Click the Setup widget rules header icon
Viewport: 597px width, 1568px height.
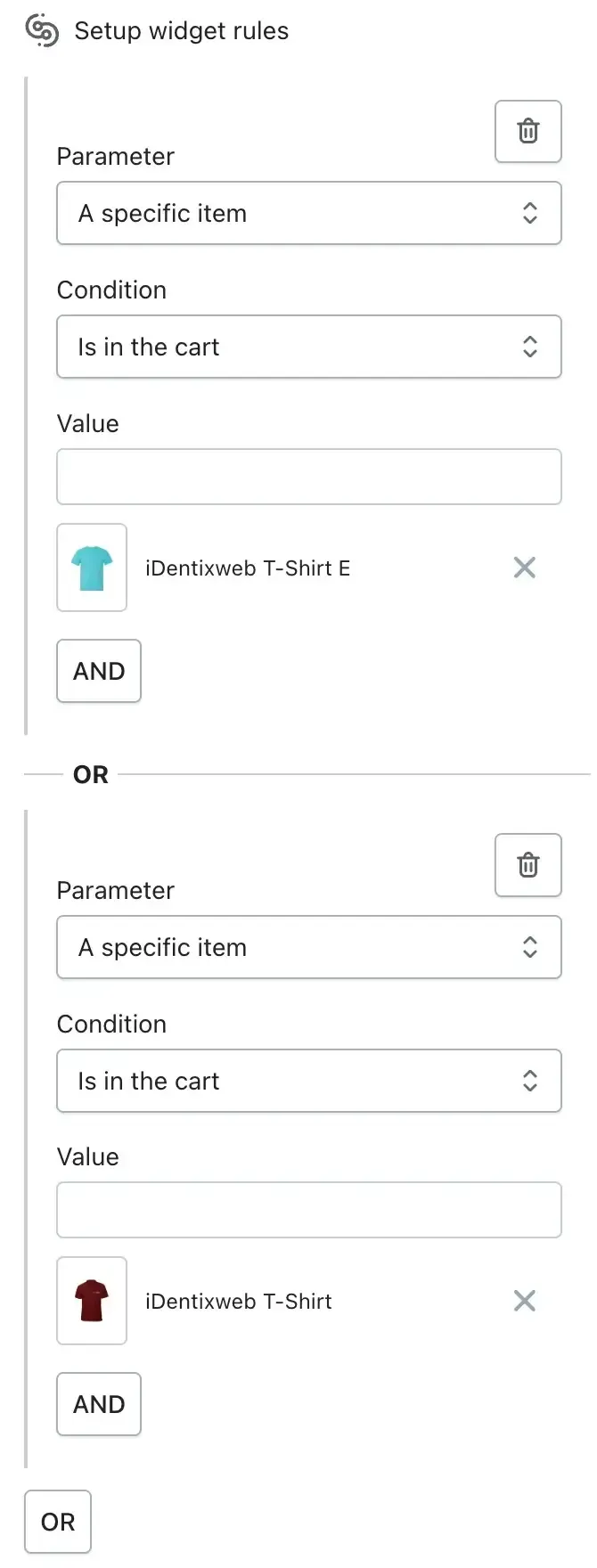pos(42,31)
